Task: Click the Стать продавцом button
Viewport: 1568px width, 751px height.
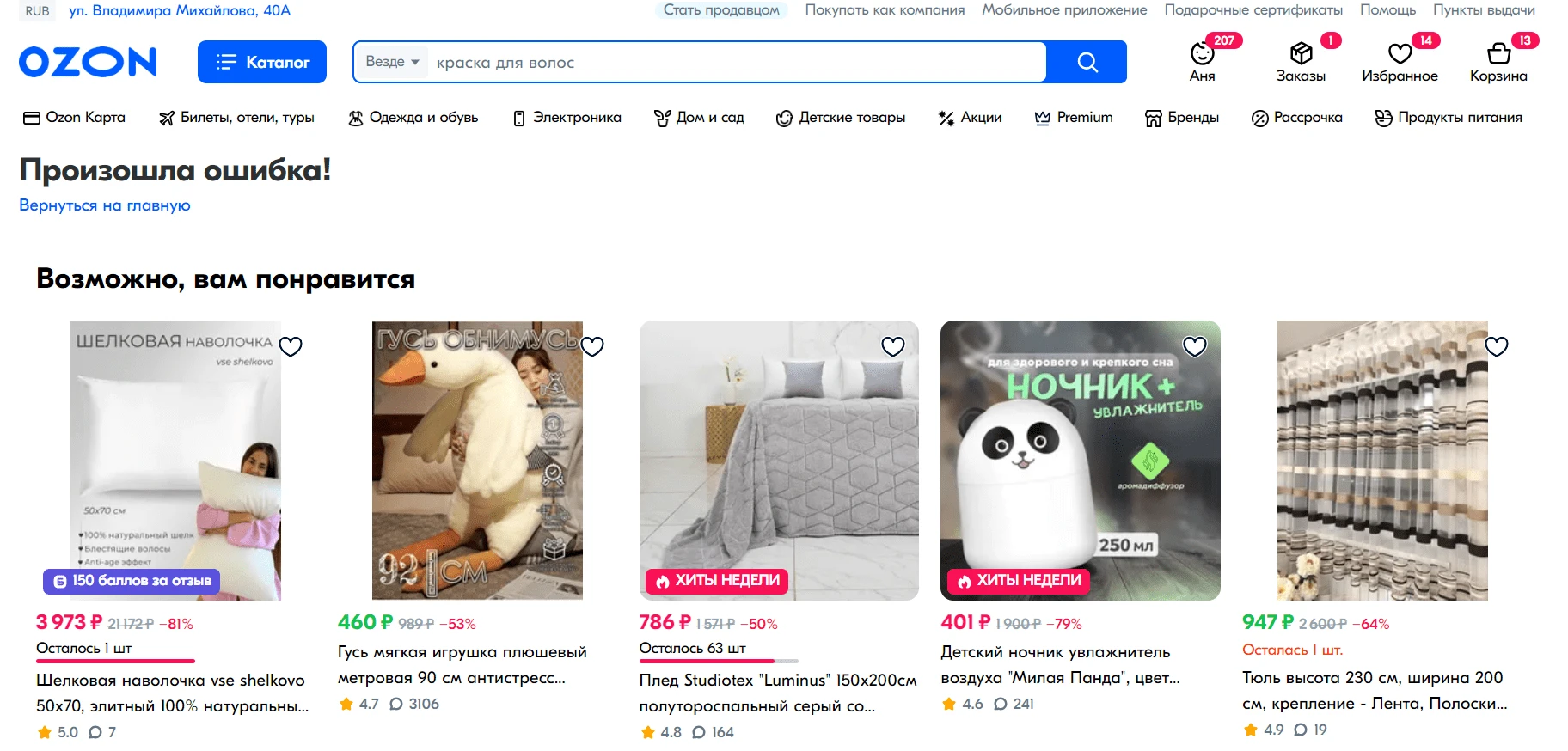Action: 721,10
